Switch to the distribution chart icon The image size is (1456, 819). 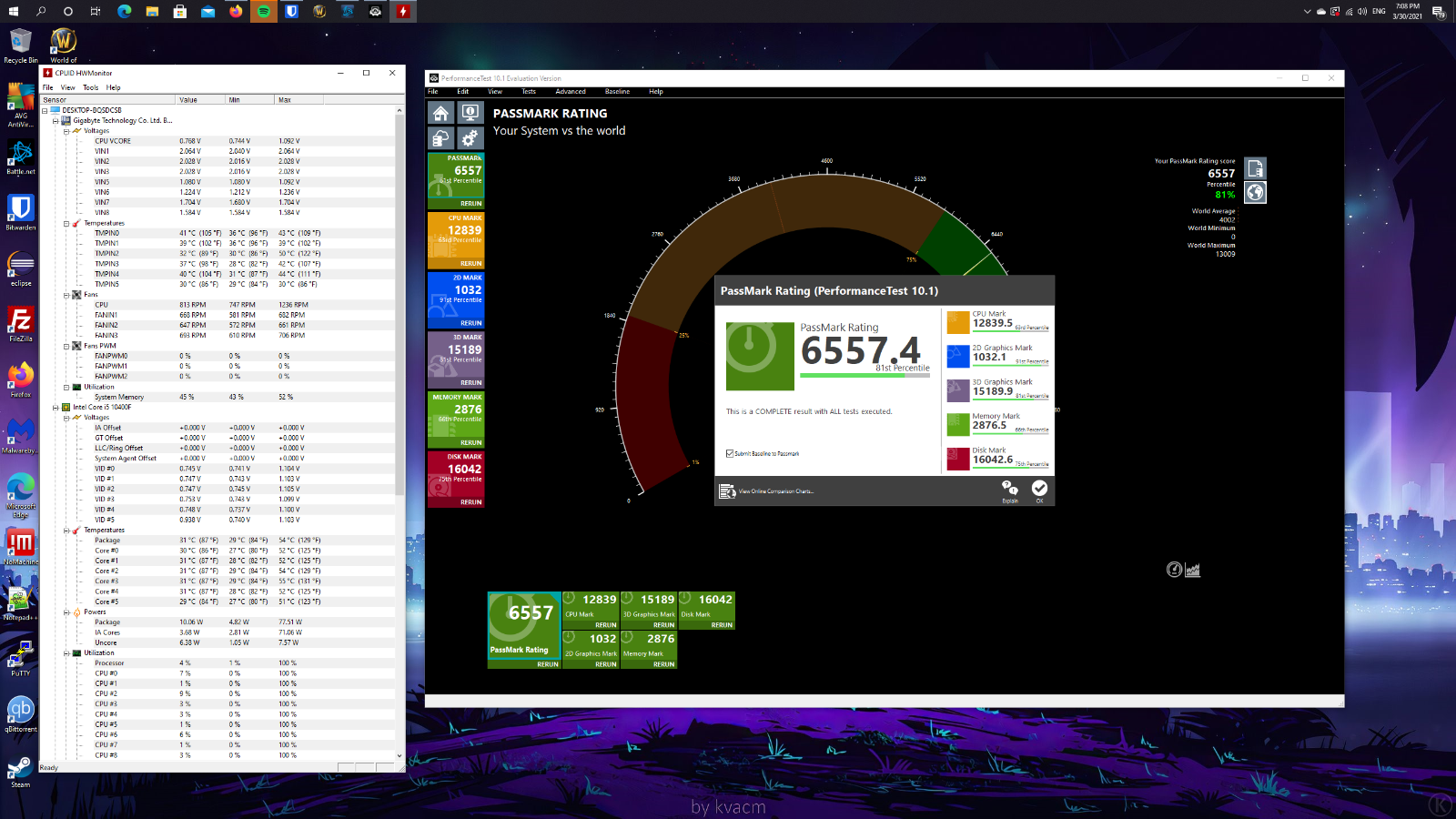1193,570
